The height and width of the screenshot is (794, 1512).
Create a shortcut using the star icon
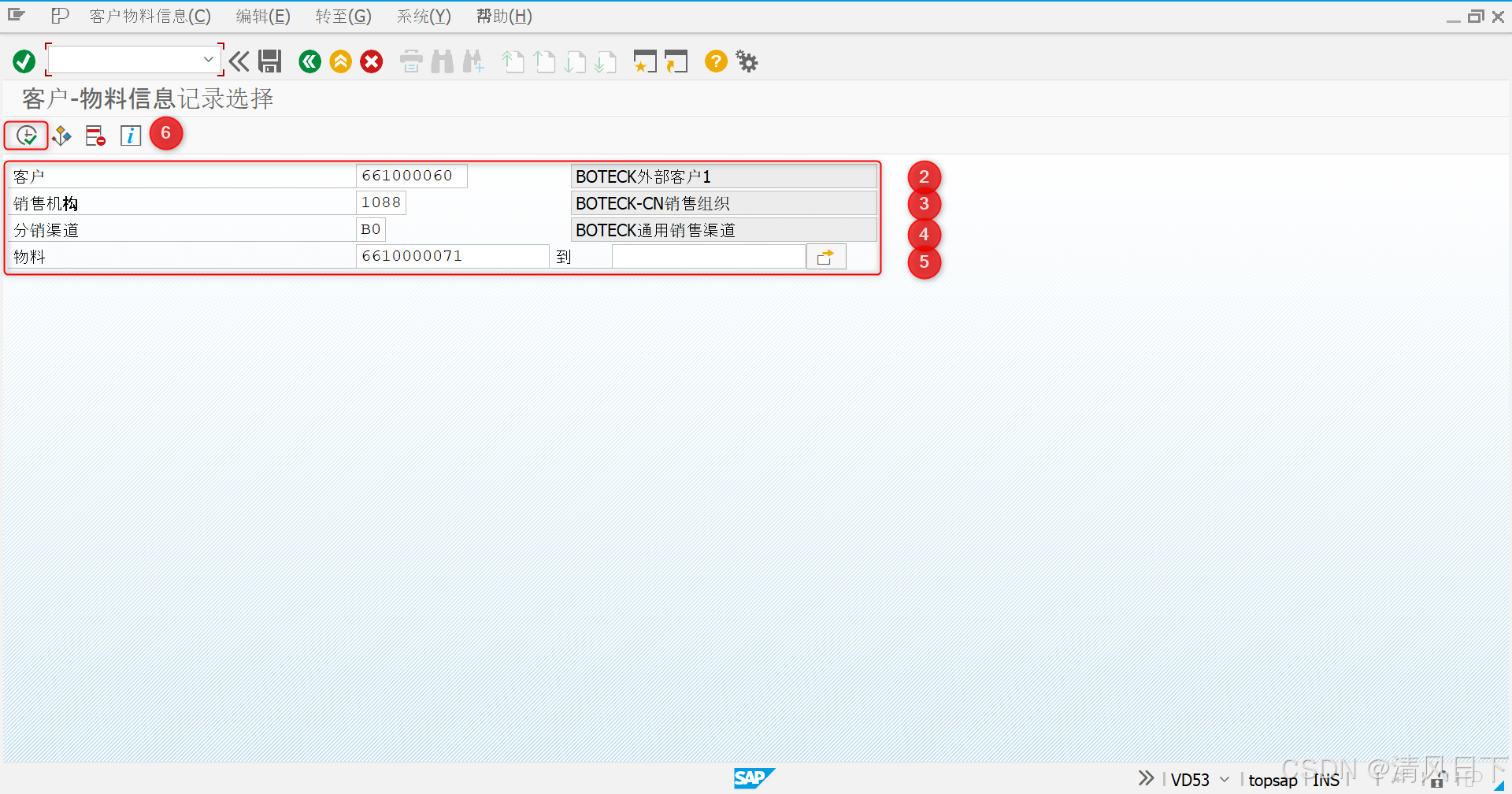645,61
